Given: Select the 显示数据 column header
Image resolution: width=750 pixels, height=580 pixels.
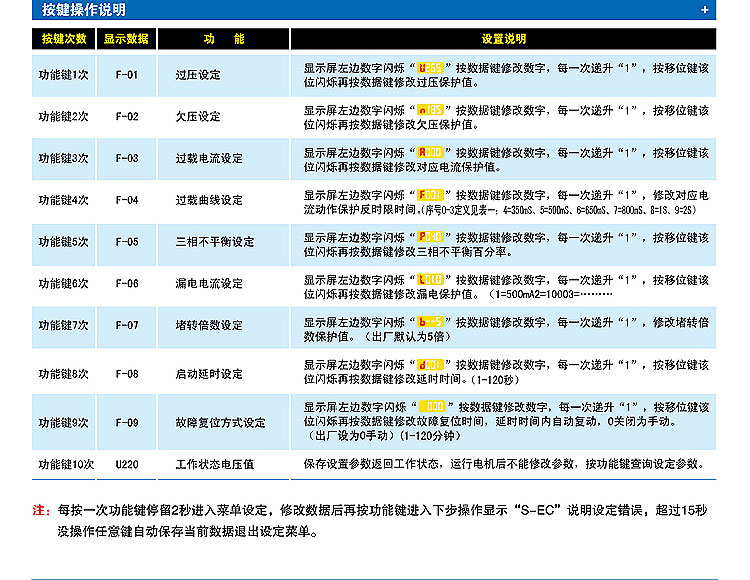Looking at the screenshot, I should click(126, 39).
